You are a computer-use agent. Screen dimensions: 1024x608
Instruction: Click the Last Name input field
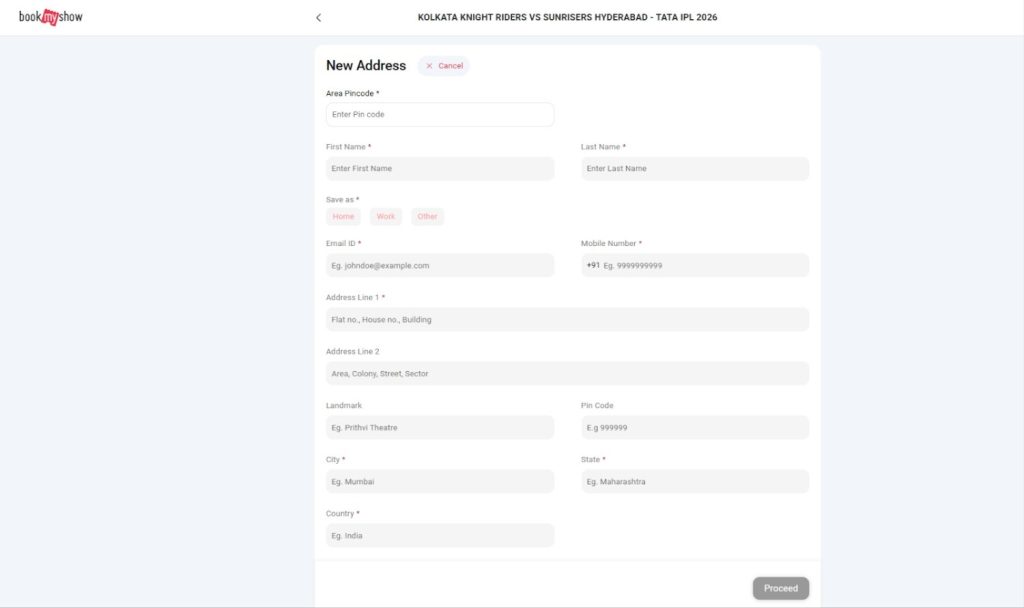point(694,168)
